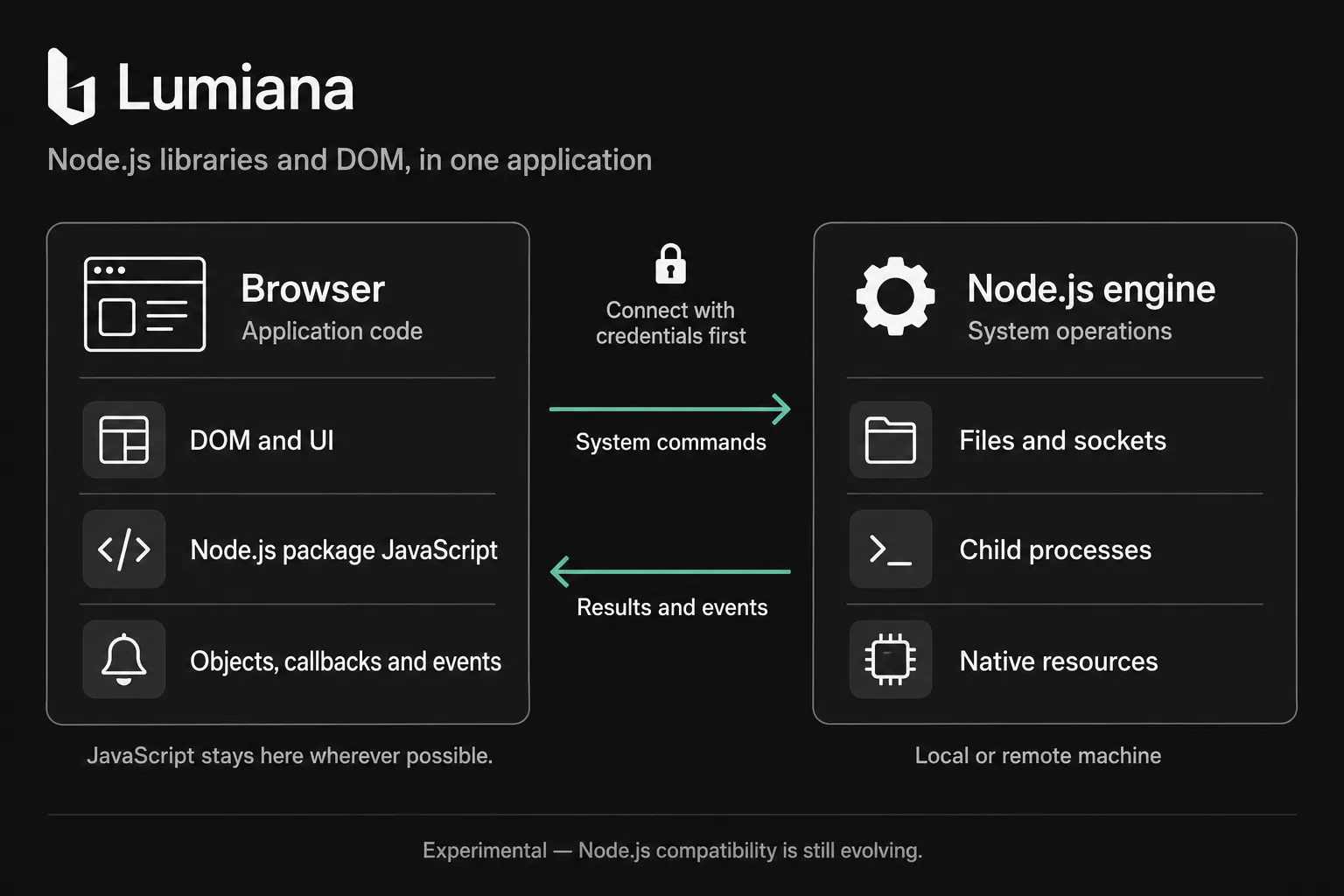Click the "System commands" label
The height and width of the screenshot is (896, 1344).
(671, 442)
